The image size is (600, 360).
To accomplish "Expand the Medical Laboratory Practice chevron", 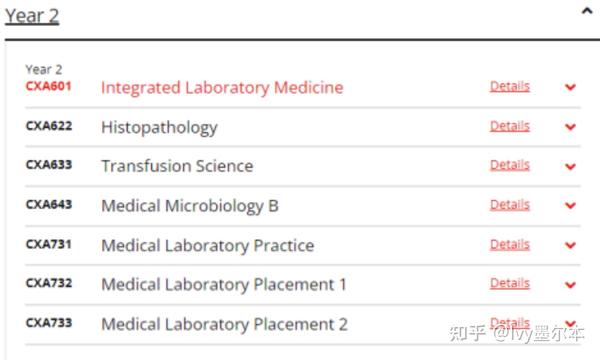I will click(x=570, y=245).
